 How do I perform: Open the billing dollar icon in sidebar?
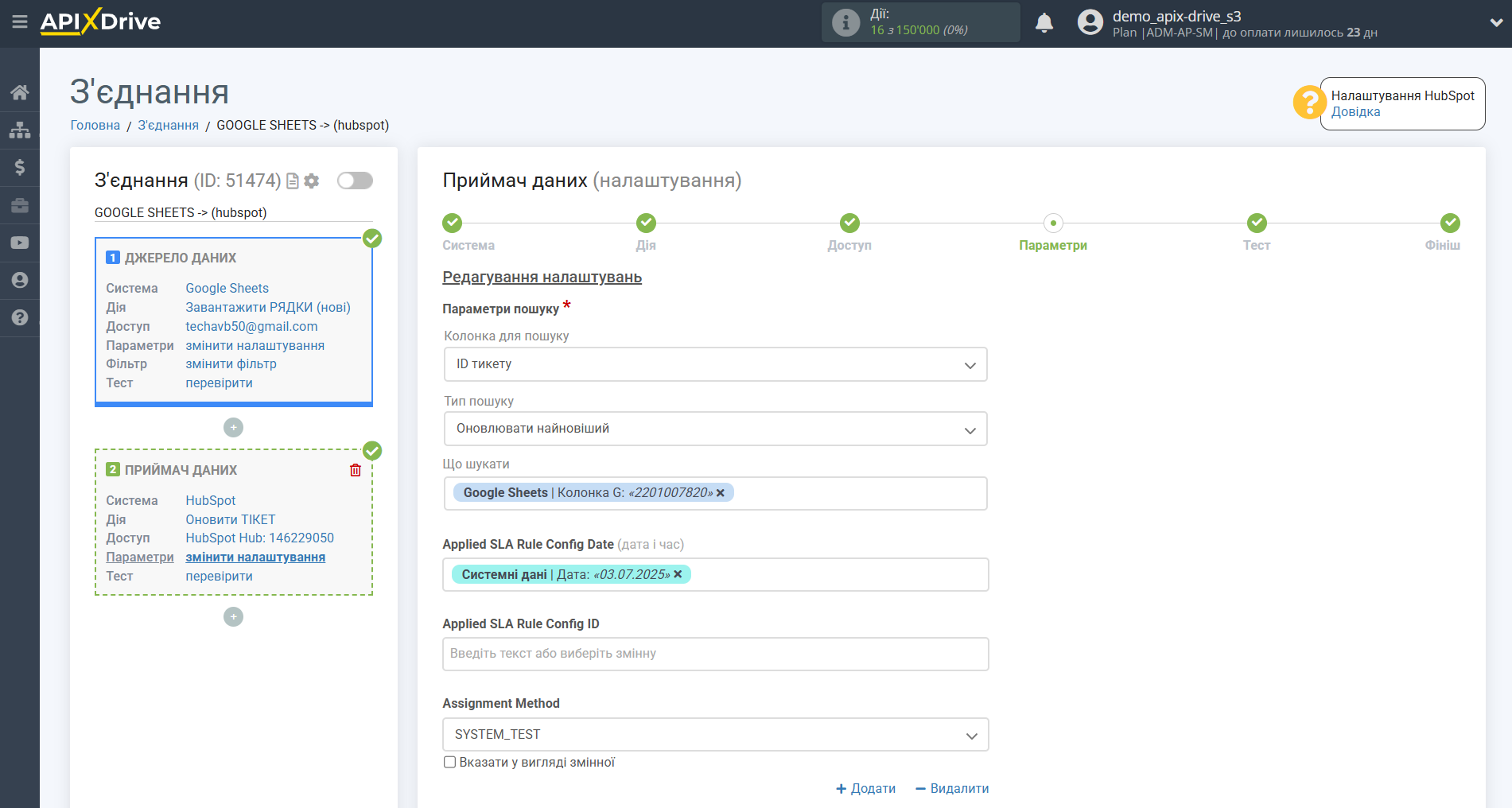(x=20, y=167)
